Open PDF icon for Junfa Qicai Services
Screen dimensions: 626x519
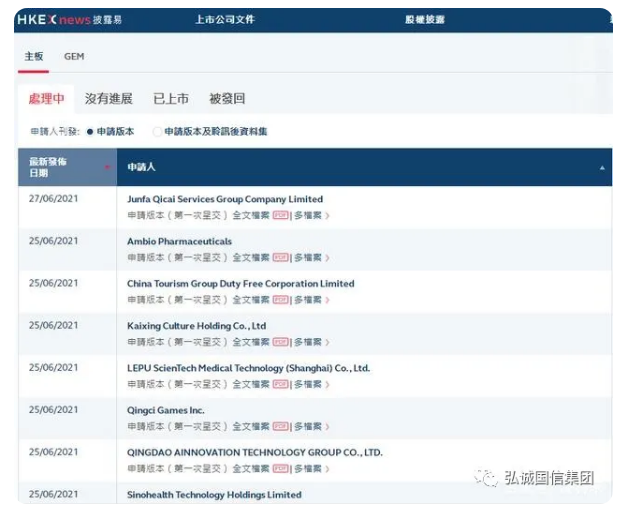click(281, 216)
